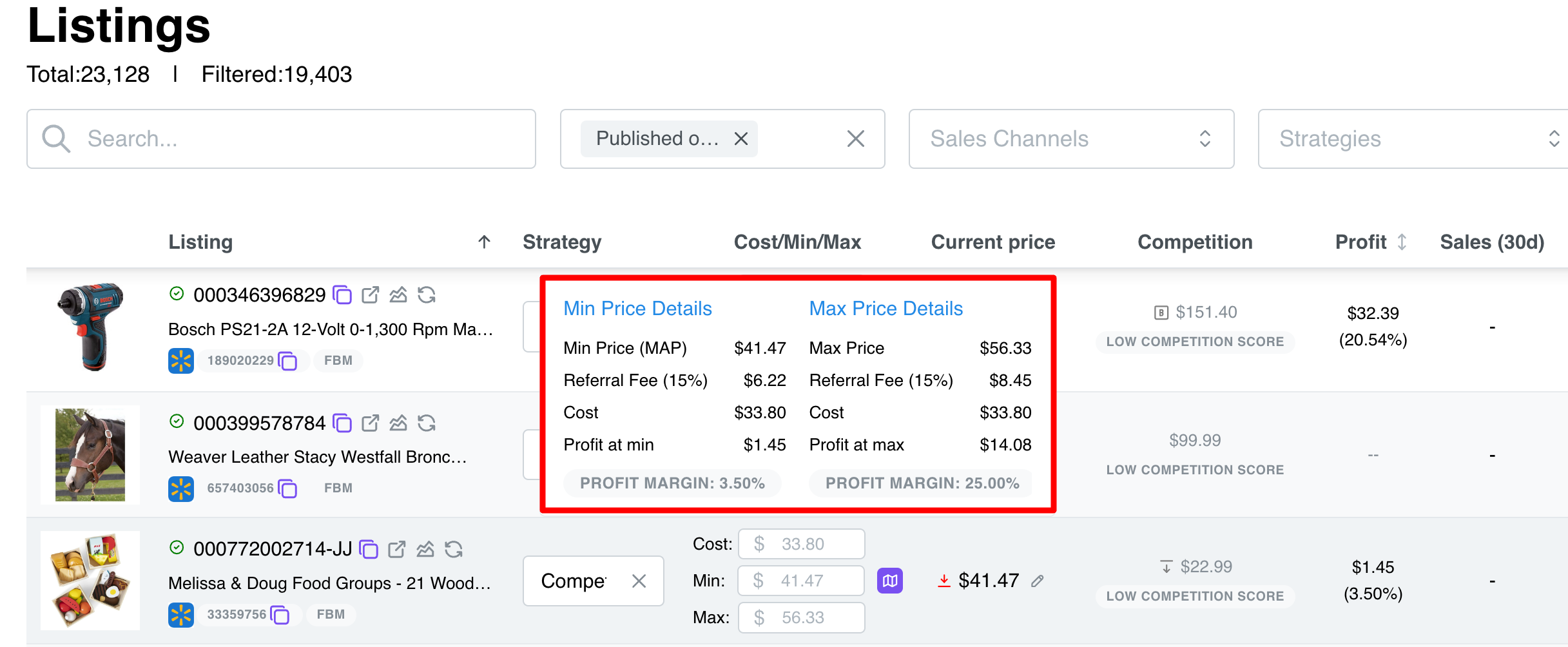Click Current price column header
Image resolution: width=1568 pixels, height=647 pixels.
point(993,242)
